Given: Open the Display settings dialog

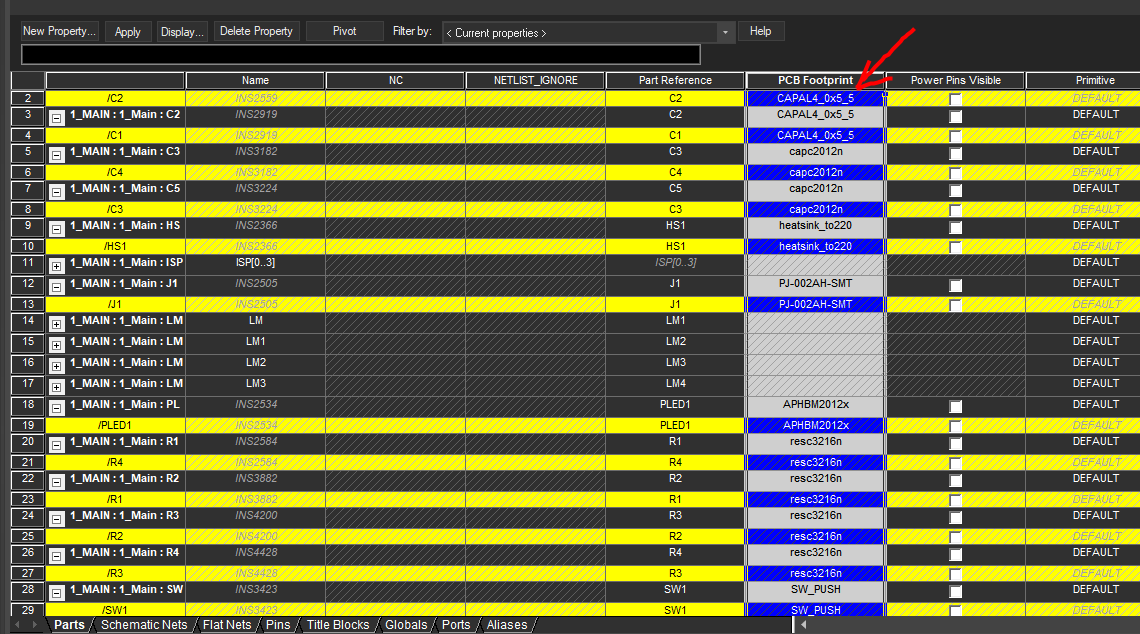Looking at the screenshot, I should coord(181,31).
